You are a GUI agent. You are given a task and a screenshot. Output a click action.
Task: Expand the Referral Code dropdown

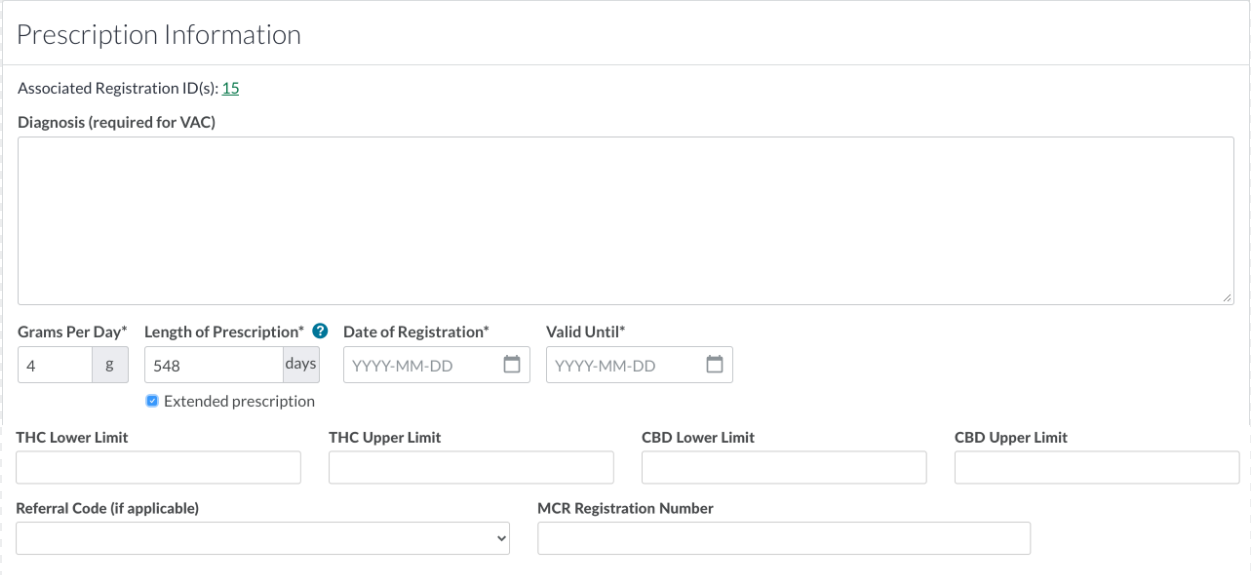tap(263, 538)
